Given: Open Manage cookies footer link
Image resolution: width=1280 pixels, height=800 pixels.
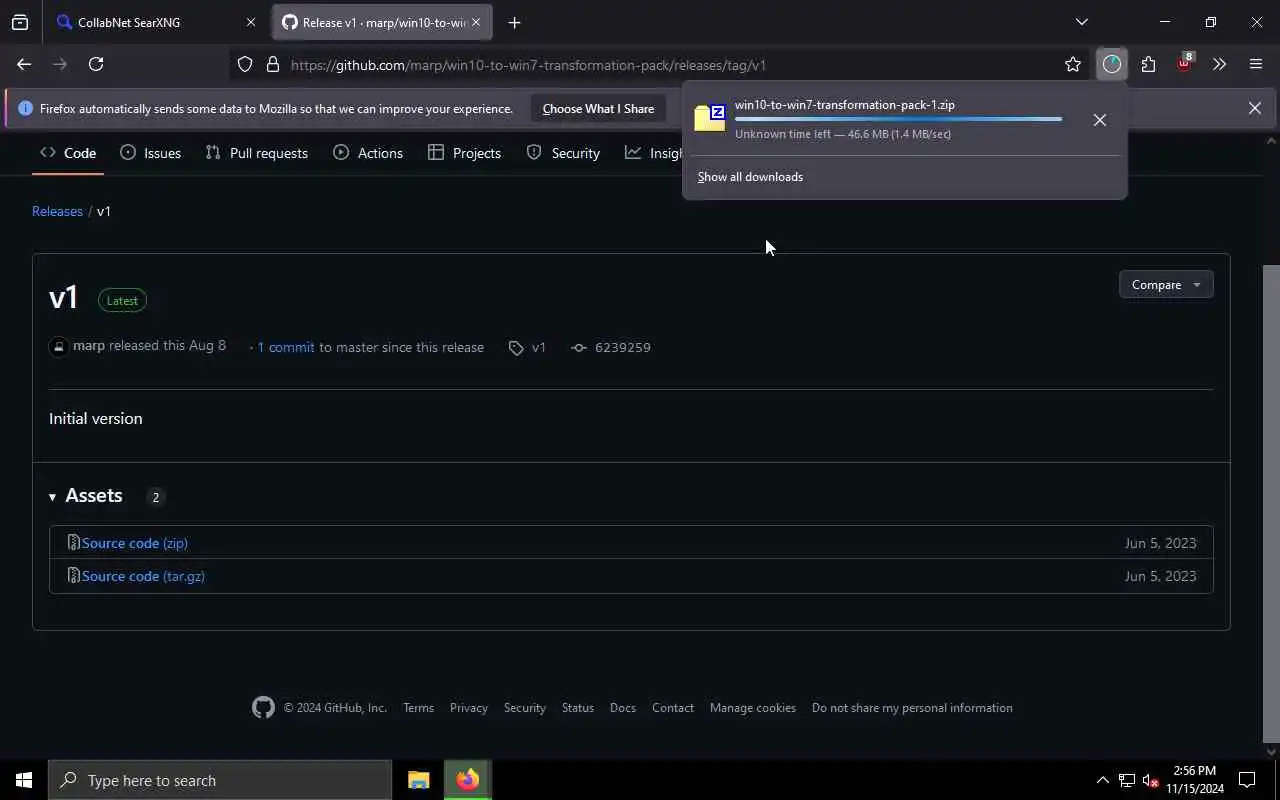Looking at the screenshot, I should (x=752, y=708).
